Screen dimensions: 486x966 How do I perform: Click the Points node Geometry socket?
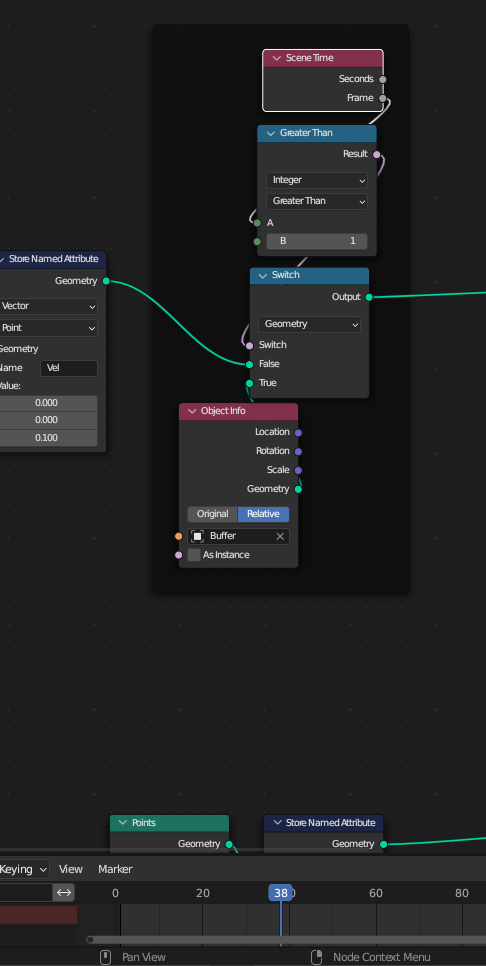click(229, 844)
